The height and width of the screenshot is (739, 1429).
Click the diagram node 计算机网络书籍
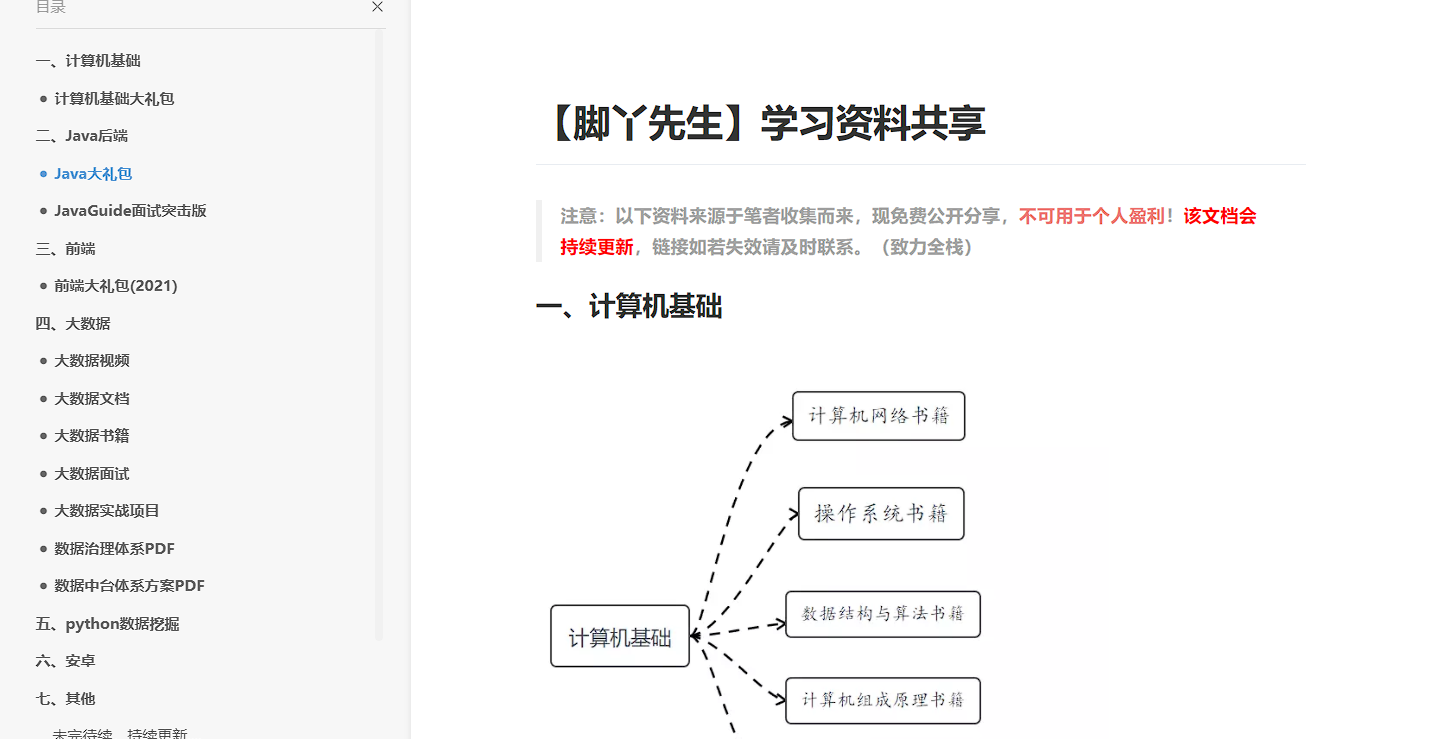[879, 416]
